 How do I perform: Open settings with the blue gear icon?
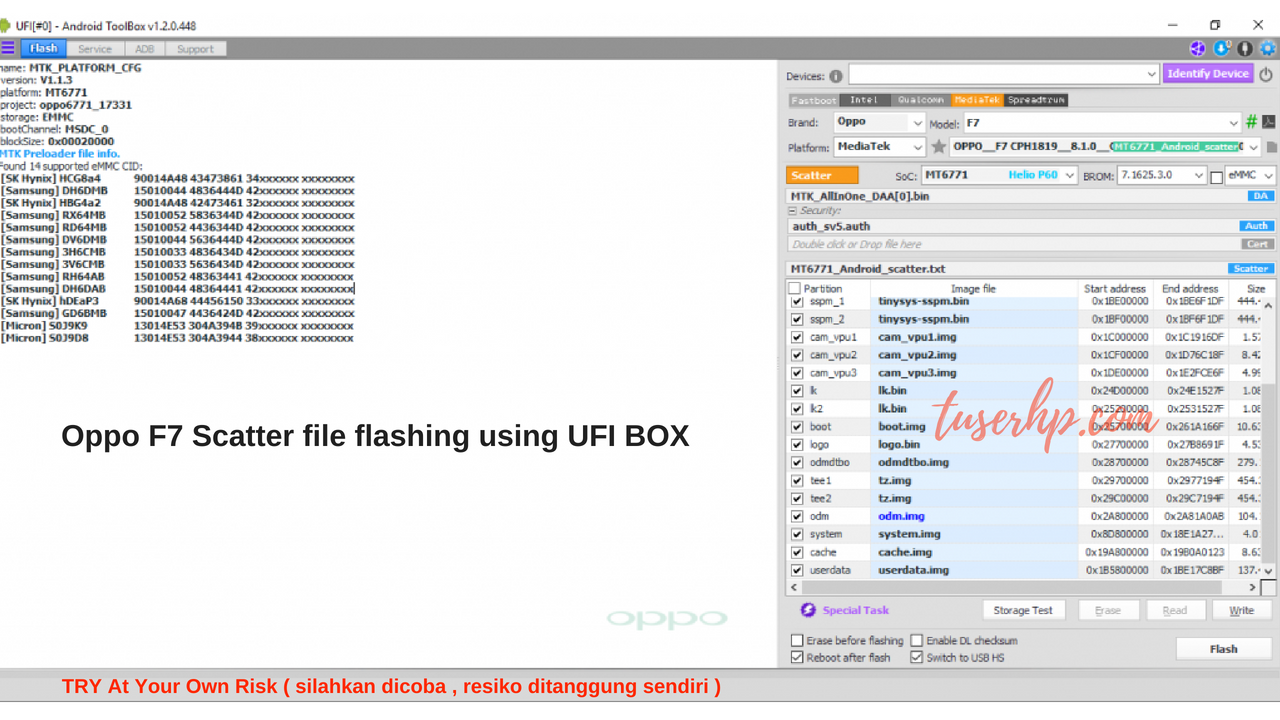[1268, 48]
